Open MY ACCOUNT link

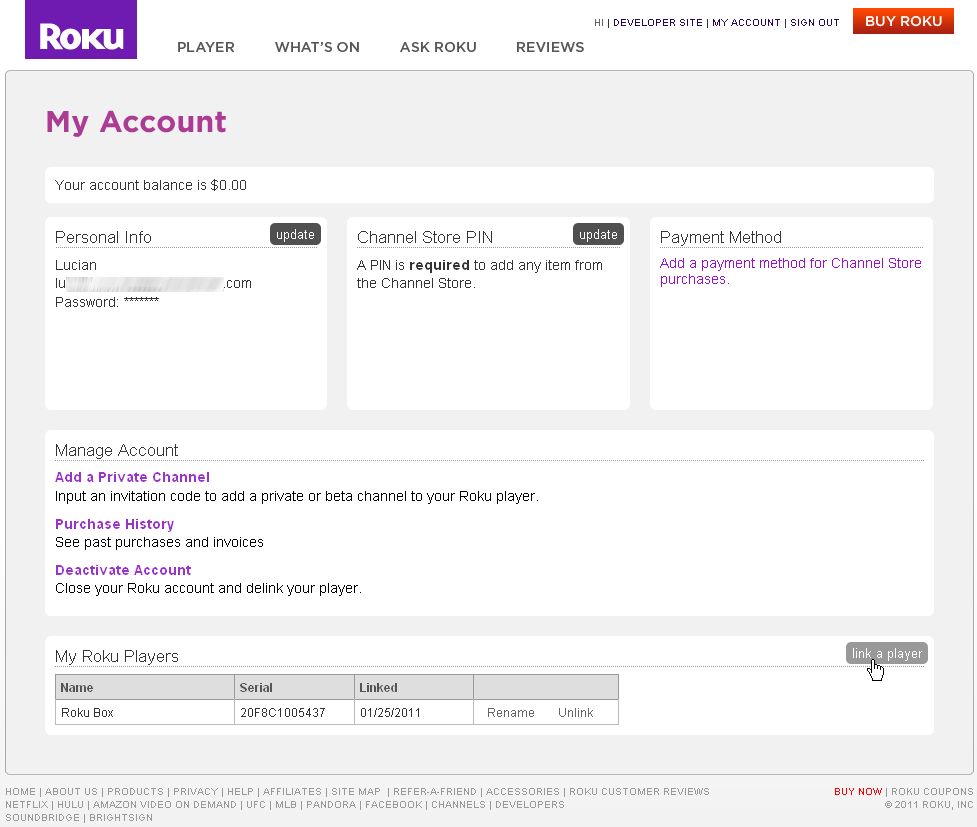click(744, 22)
